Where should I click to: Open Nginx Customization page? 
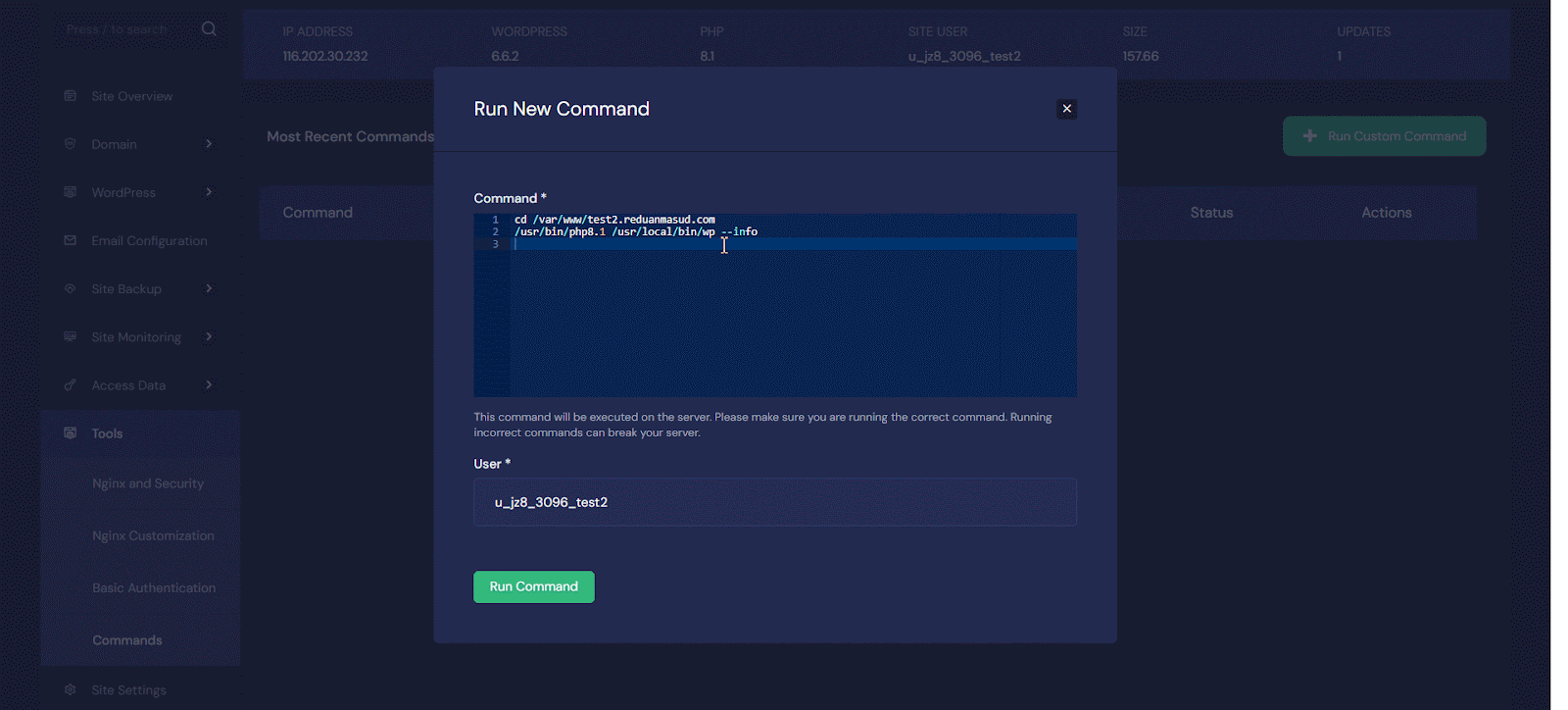pyautogui.click(x=153, y=535)
